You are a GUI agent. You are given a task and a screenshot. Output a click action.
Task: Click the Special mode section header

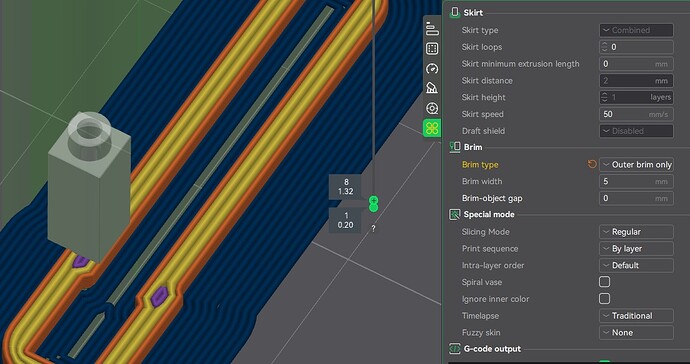point(488,215)
